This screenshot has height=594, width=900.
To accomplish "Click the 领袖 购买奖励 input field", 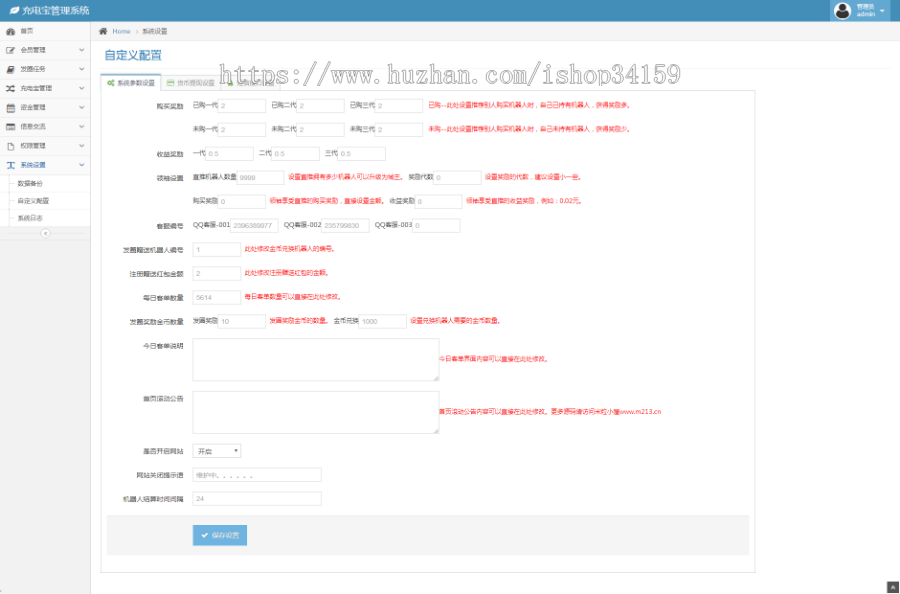I will 242,201.
